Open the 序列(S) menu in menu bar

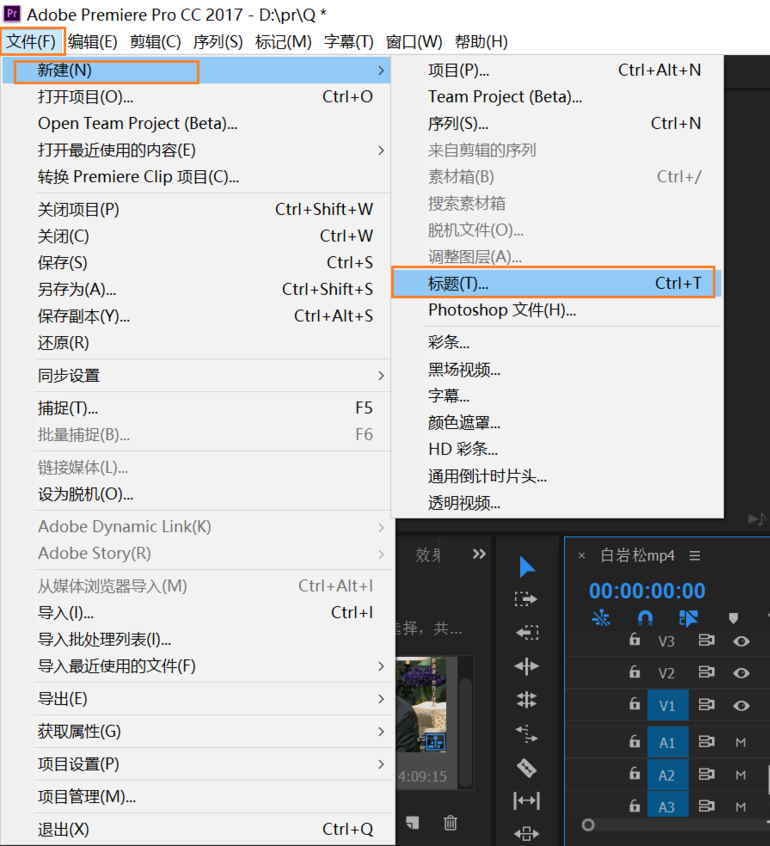click(218, 41)
